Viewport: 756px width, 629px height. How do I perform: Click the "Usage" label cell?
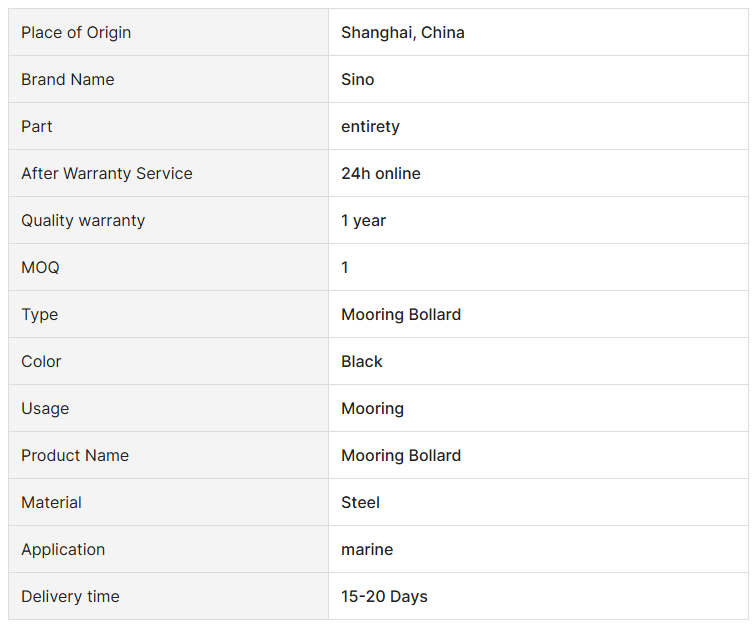tap(45, 408)
